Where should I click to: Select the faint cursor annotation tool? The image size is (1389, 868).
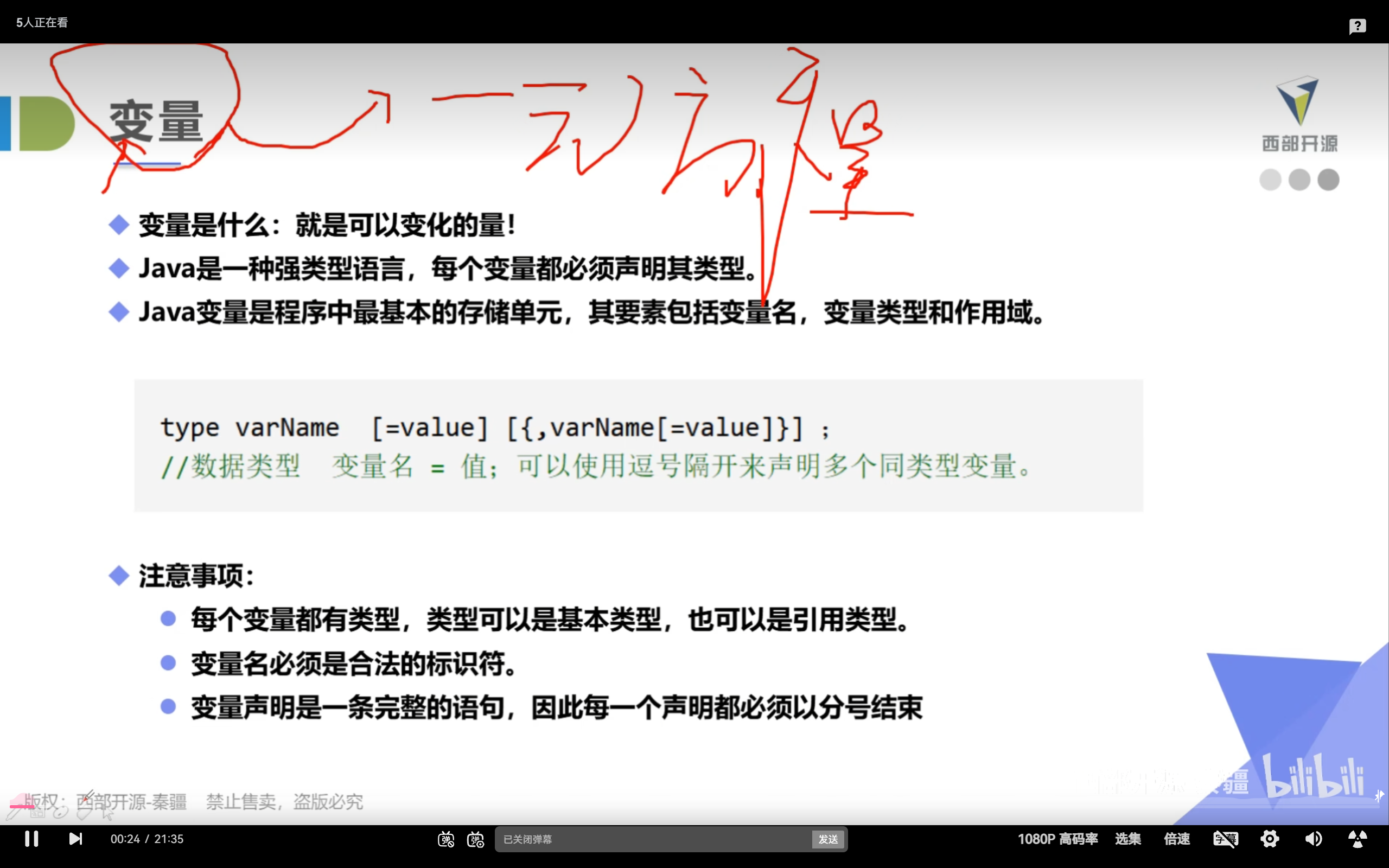pyautogui.click(x=107, y=813)
